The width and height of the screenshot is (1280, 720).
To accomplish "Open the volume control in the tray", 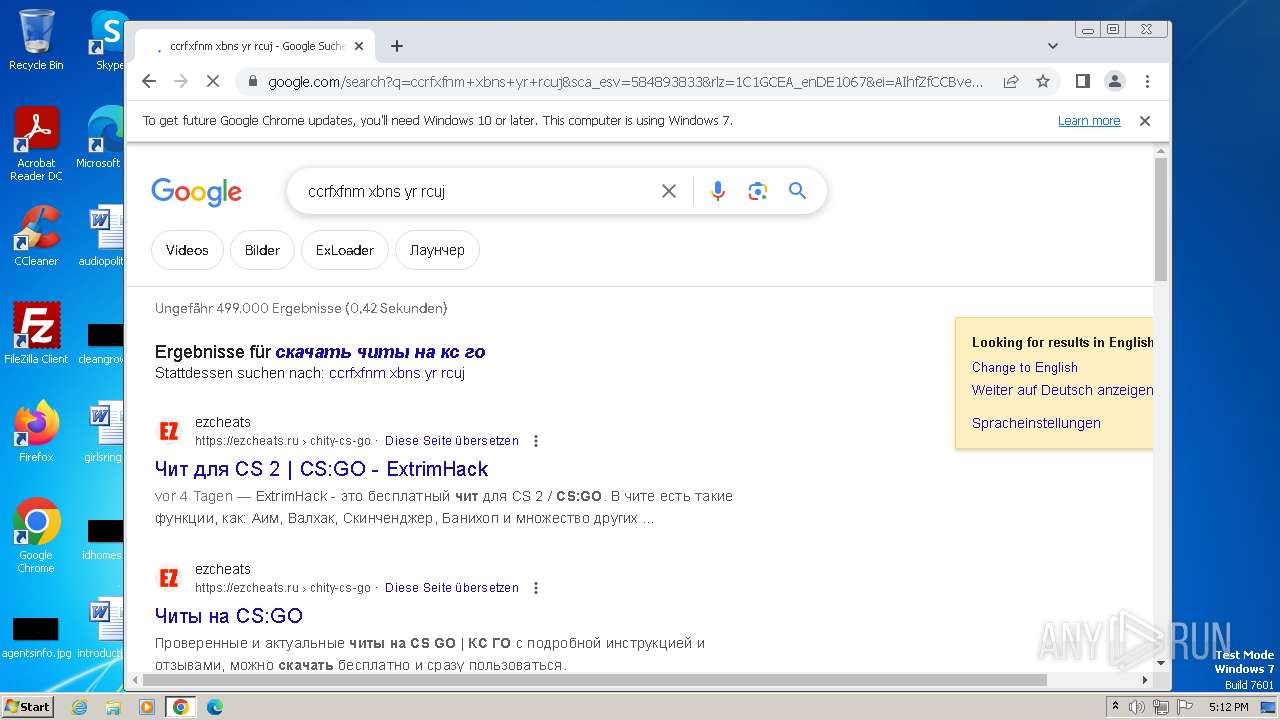I will (1138, 707).
